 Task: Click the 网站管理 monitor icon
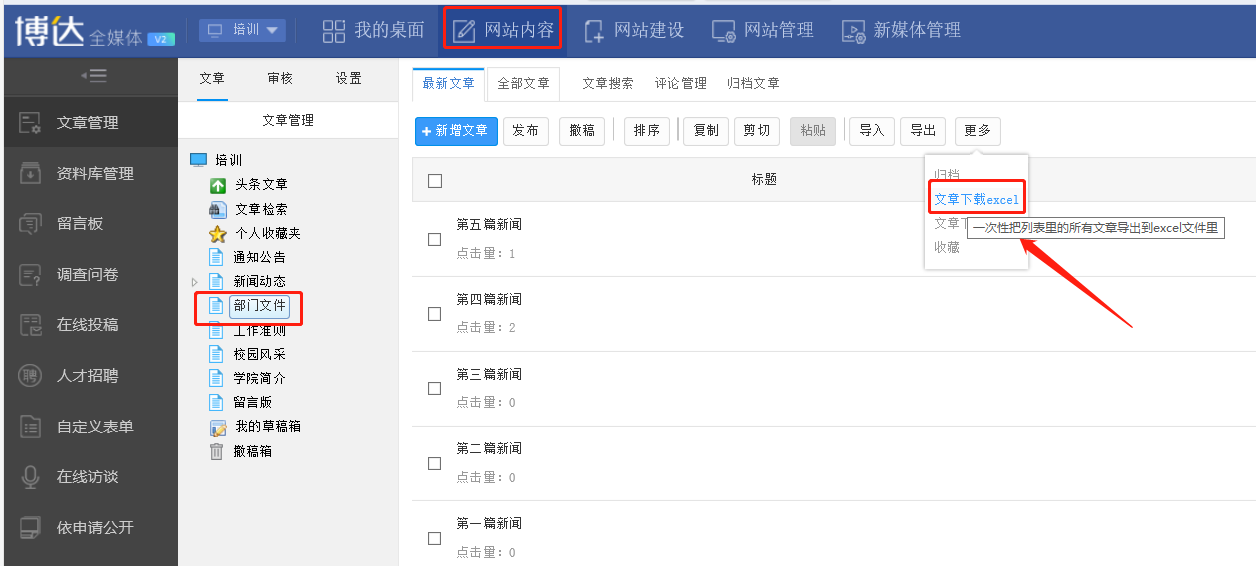click(724, 31)
